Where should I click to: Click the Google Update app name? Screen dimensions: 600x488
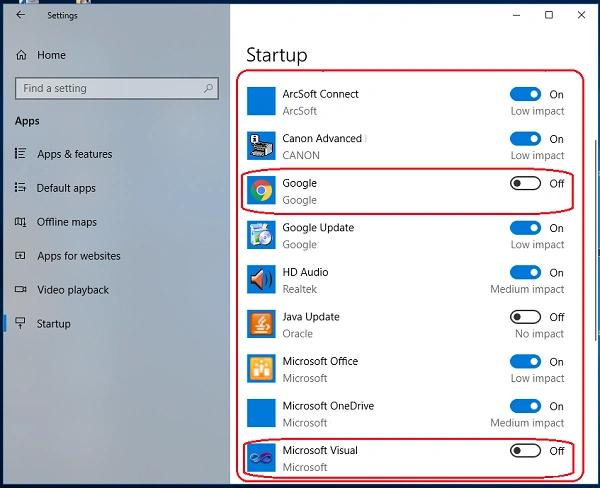[x=318, y=228]
